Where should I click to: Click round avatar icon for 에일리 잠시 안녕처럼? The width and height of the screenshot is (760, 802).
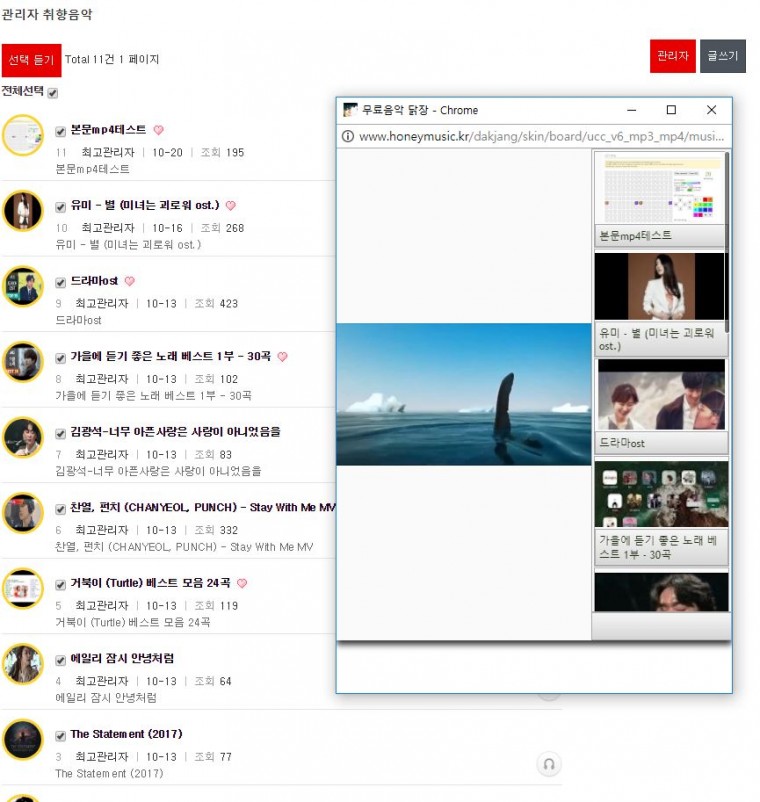22,664
